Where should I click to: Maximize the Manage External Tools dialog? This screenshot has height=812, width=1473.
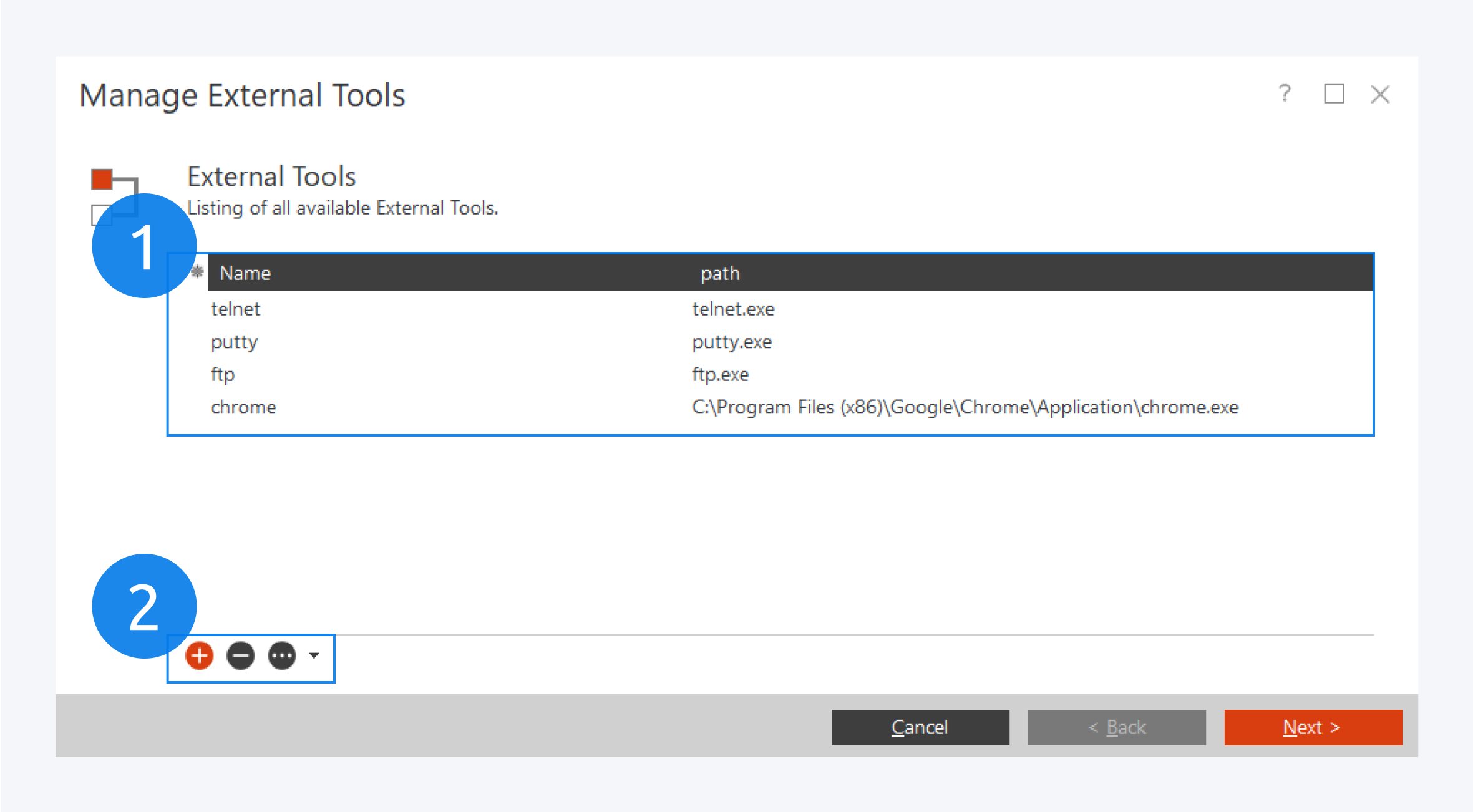coord(1334,94)
